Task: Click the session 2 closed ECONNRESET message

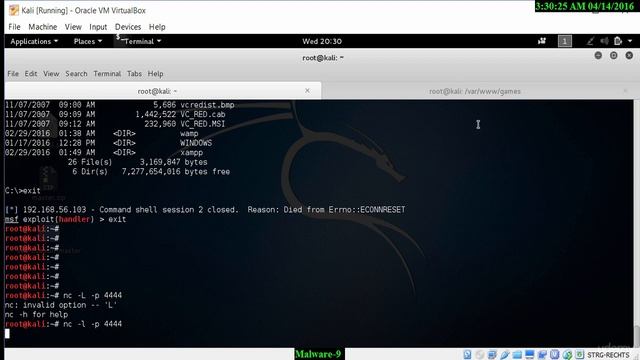Action: [x=205, y=210]
